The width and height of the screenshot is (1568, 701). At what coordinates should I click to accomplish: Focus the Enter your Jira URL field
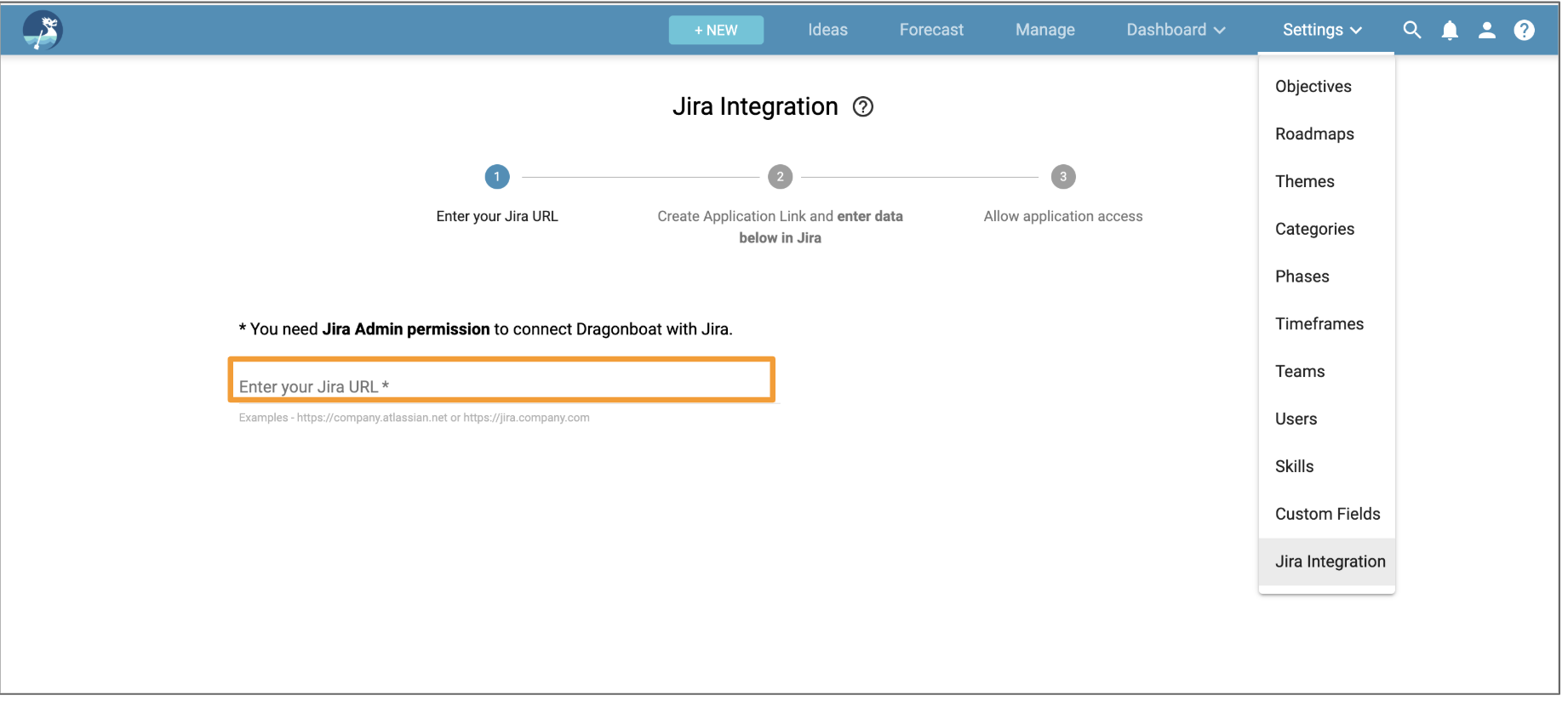point(504,382)
